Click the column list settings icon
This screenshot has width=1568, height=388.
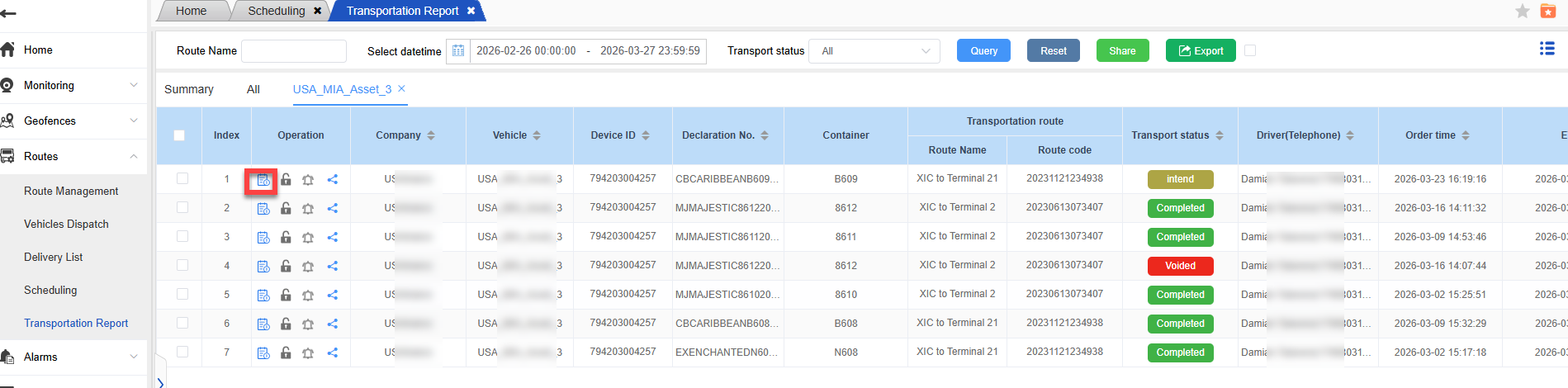tap(1547, 50)
